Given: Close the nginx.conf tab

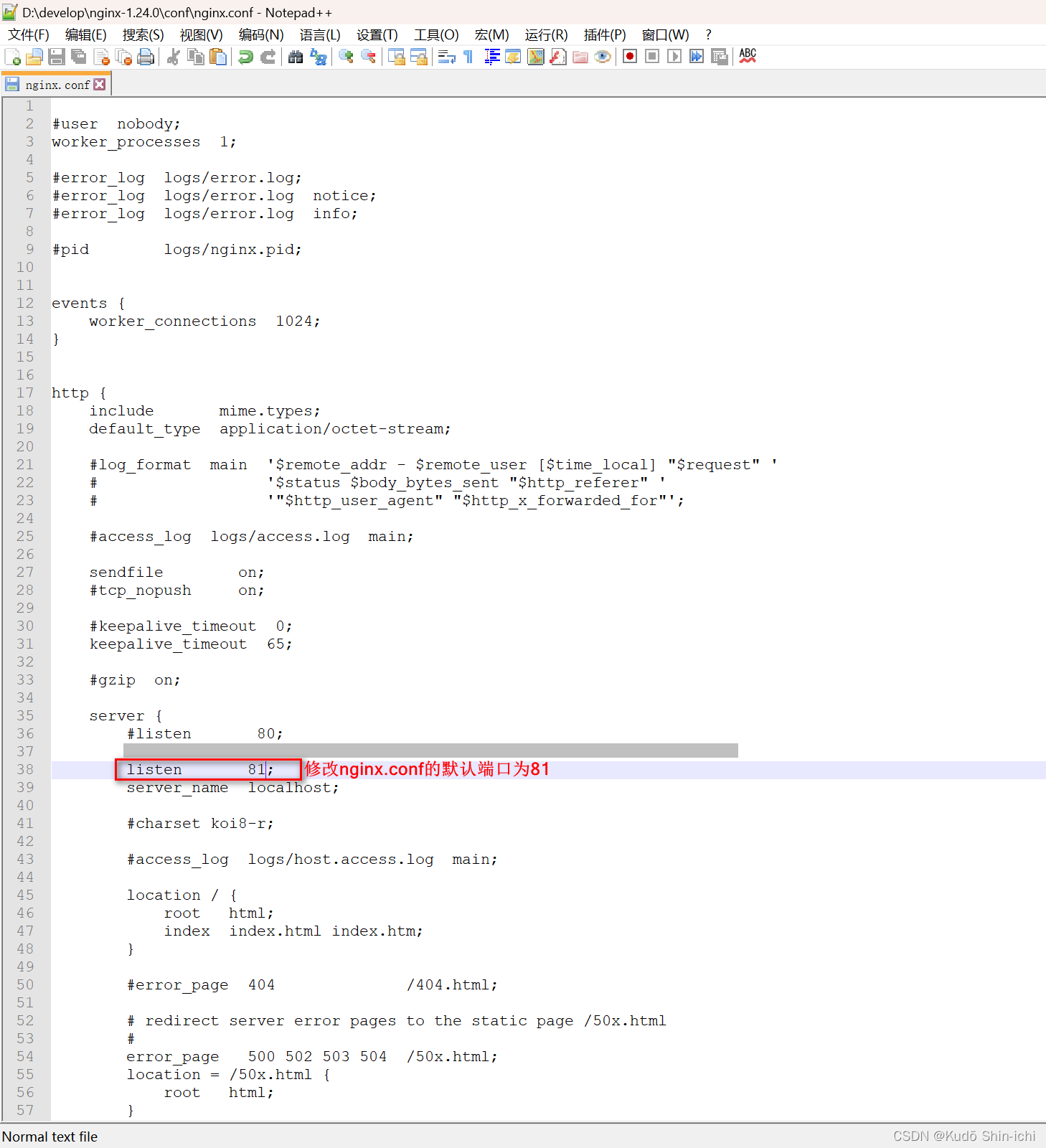Looking at the screenshot, I should 100,85.
